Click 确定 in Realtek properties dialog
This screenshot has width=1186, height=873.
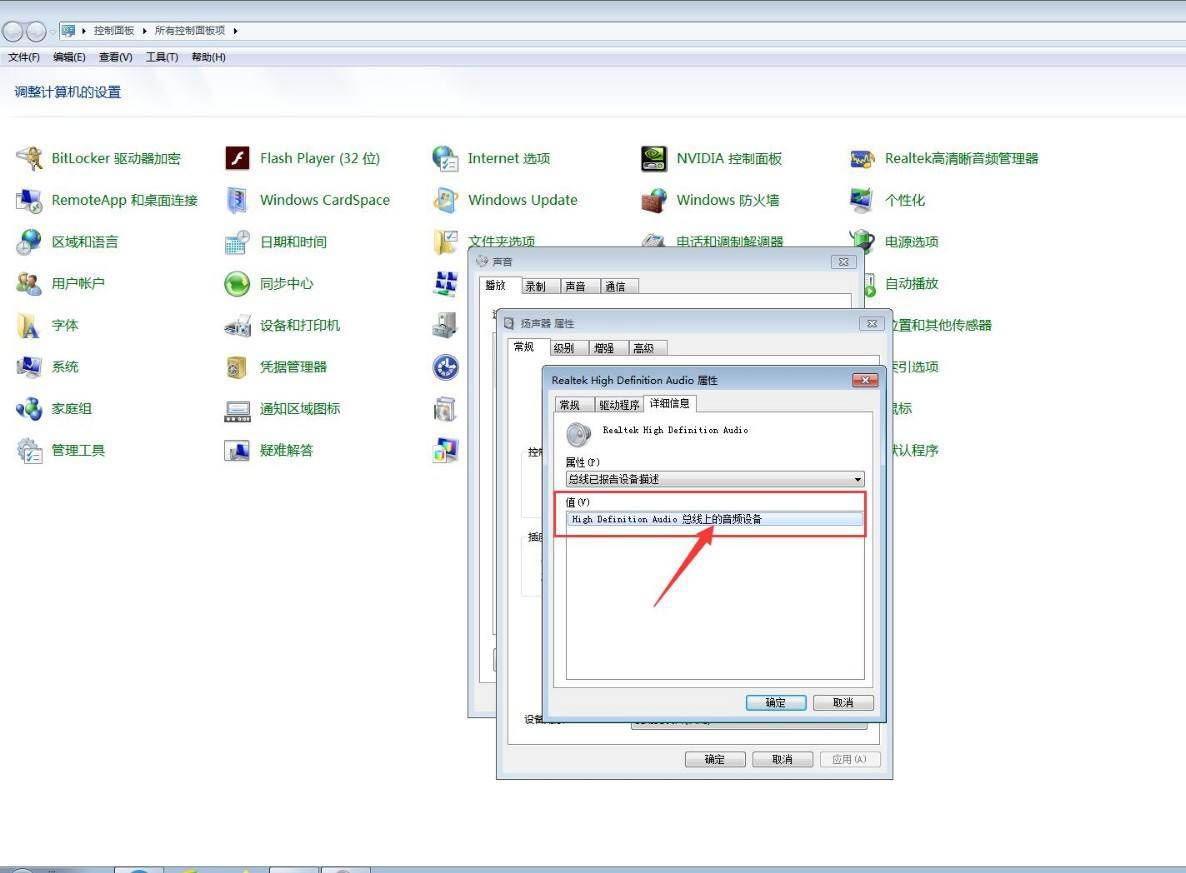[x=775, y=703]
